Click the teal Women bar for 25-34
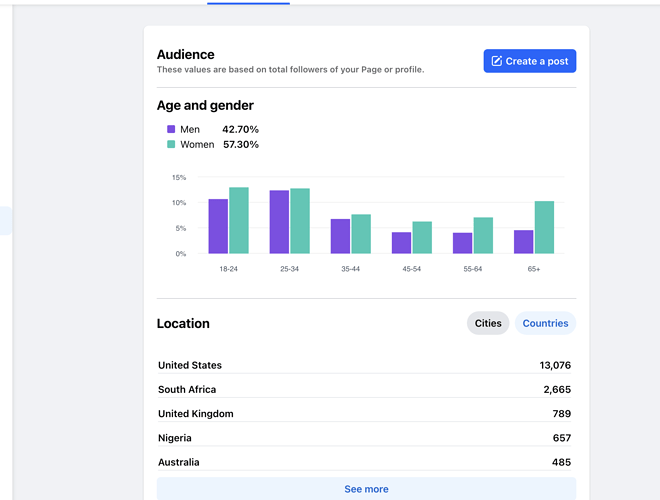 [x=300, y=221]
